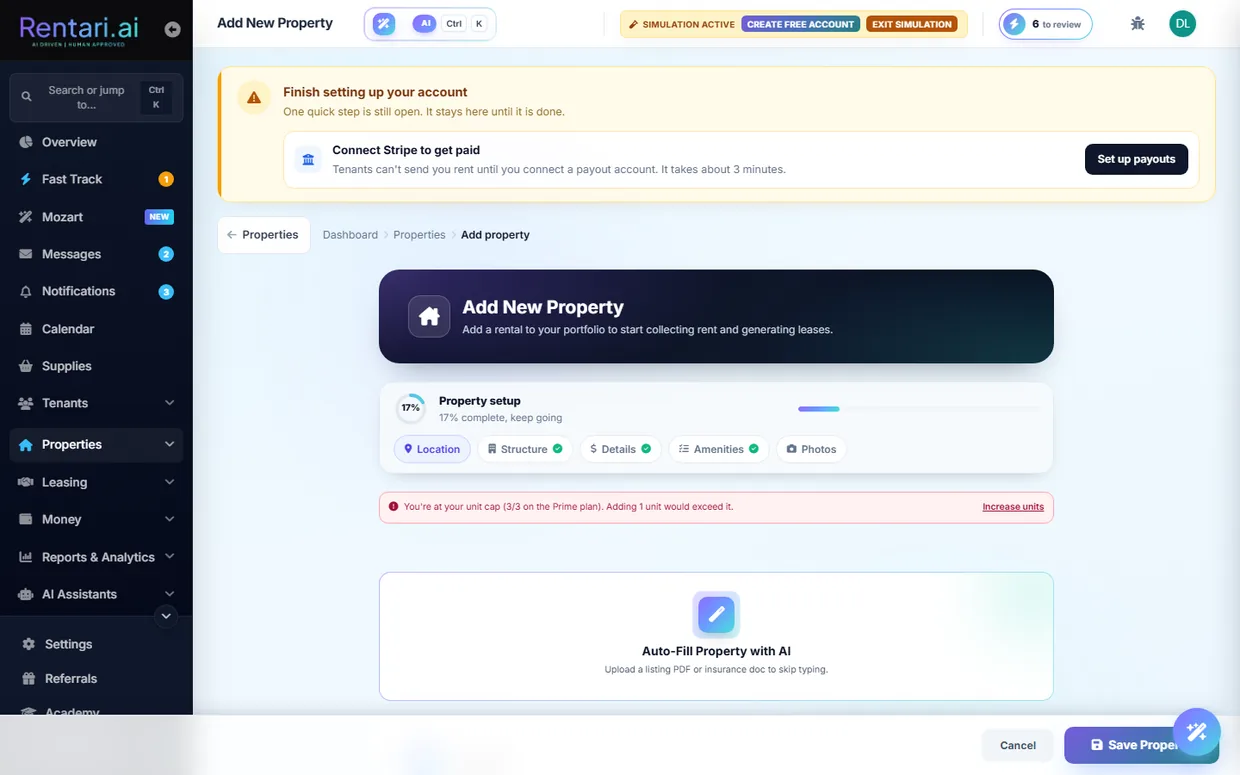The height and width of the screenshot is (775, 1240).
Task: Click the Search or jump to field
Action: point(96,98)
